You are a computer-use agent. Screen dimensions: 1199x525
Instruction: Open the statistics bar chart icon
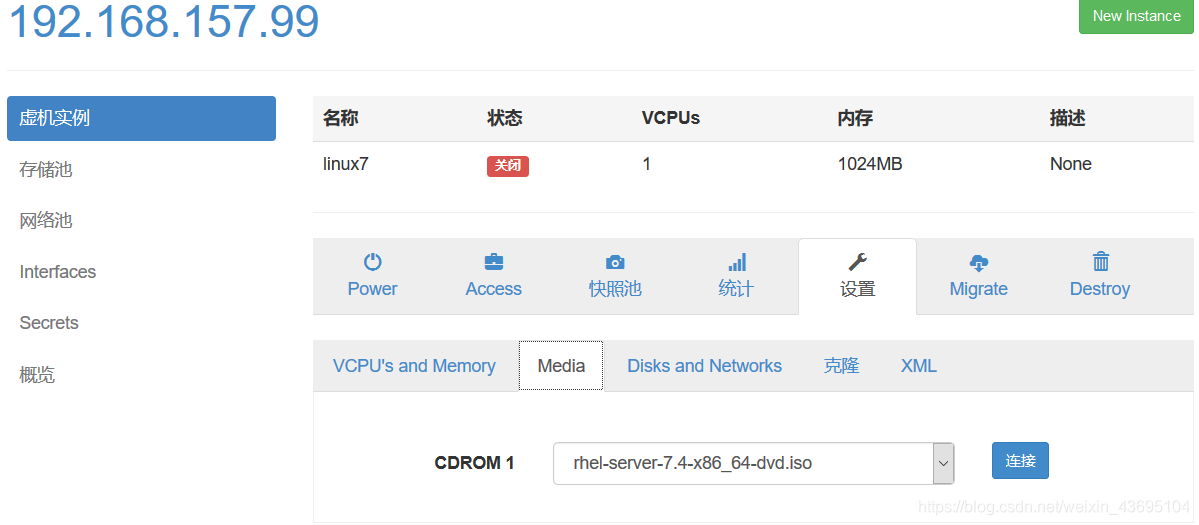pos(736,263)
